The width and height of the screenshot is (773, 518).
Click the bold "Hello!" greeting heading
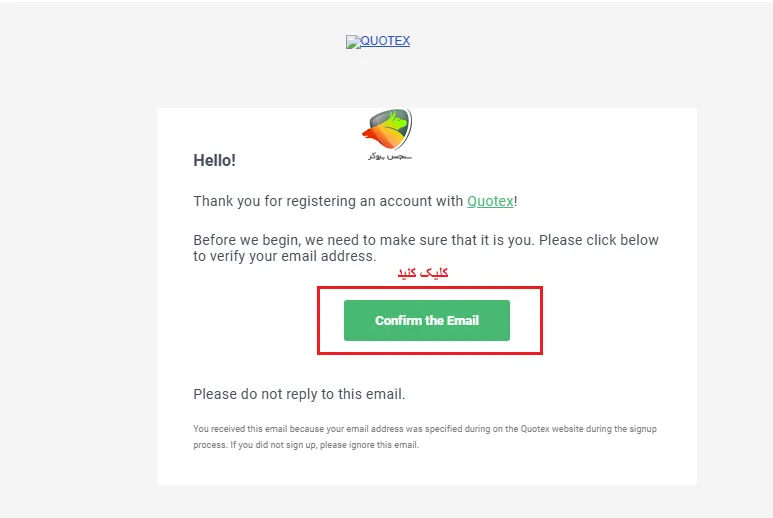214,160
